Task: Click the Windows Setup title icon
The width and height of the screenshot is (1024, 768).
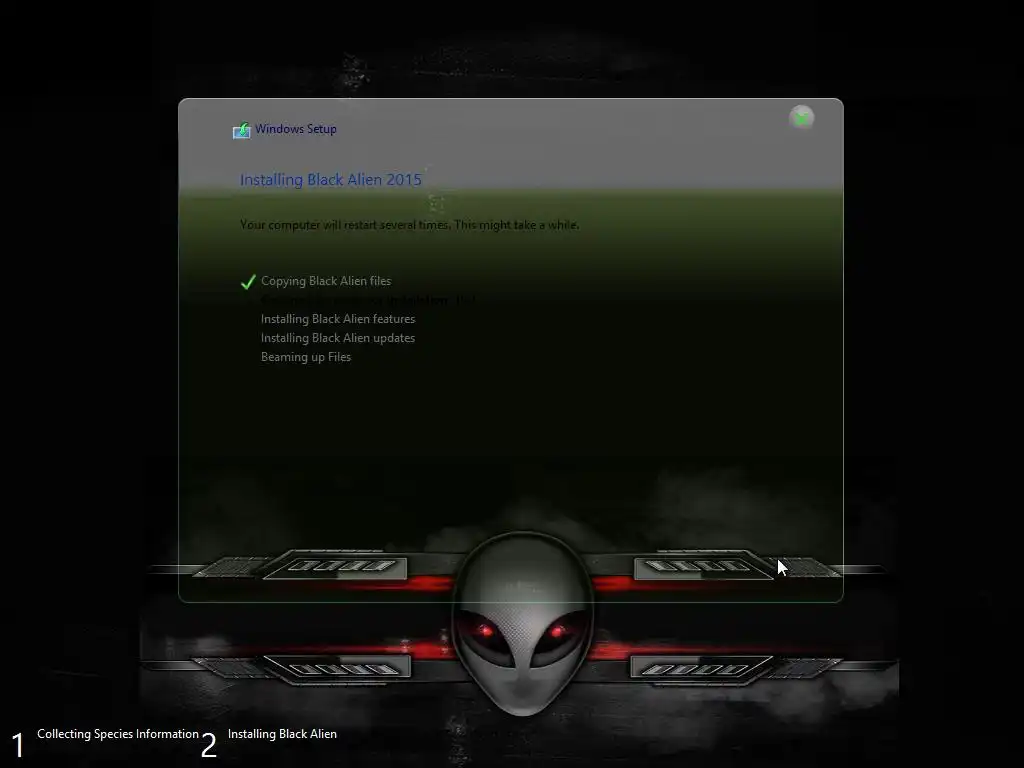Action: point(242,131)
